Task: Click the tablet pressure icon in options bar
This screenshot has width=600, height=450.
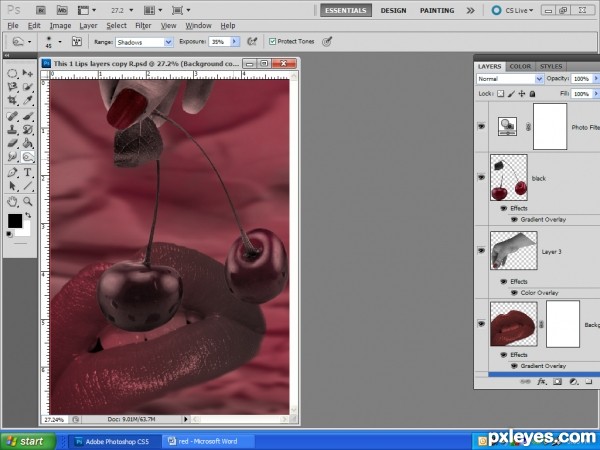Action: point(326,41)
